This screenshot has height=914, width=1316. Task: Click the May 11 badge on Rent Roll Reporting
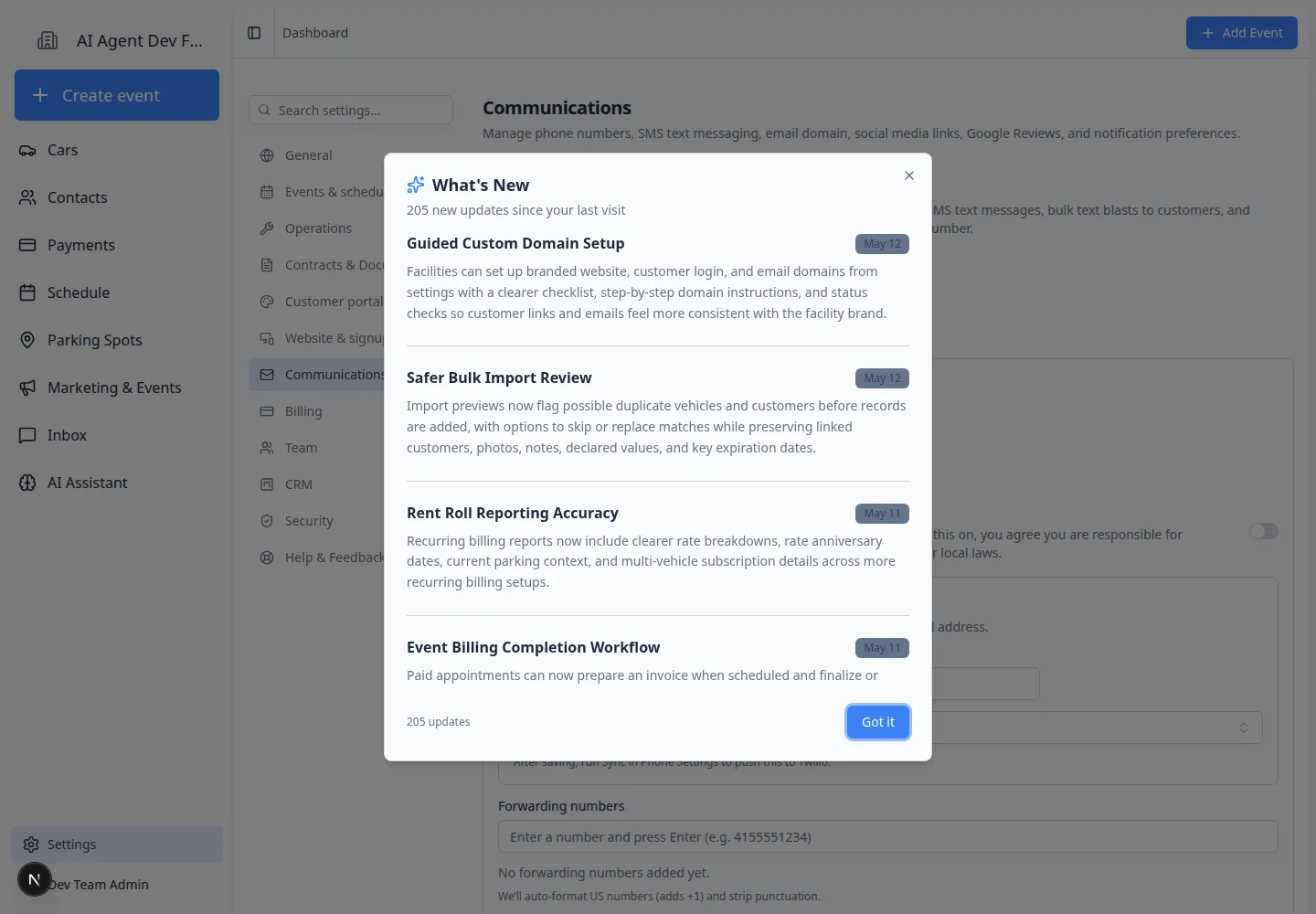(882, 514)
